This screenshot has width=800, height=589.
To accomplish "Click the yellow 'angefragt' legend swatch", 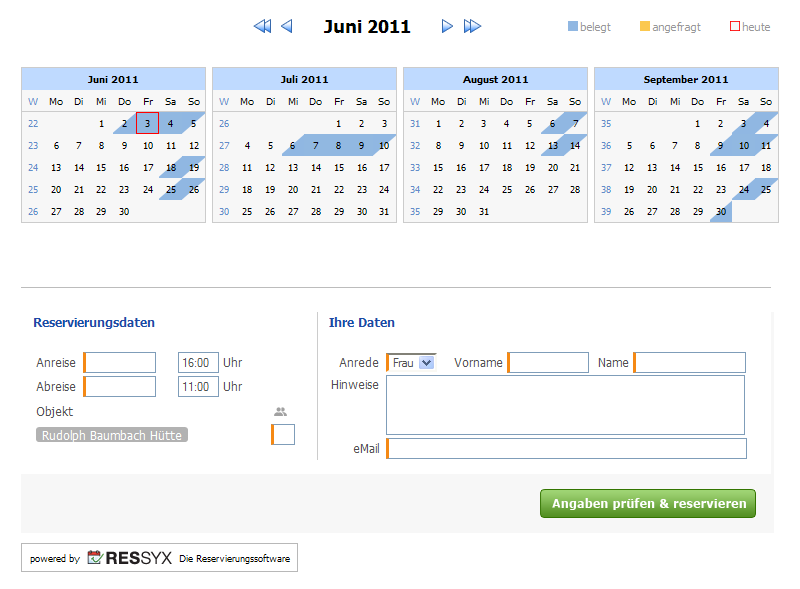I will coord(645,27).
